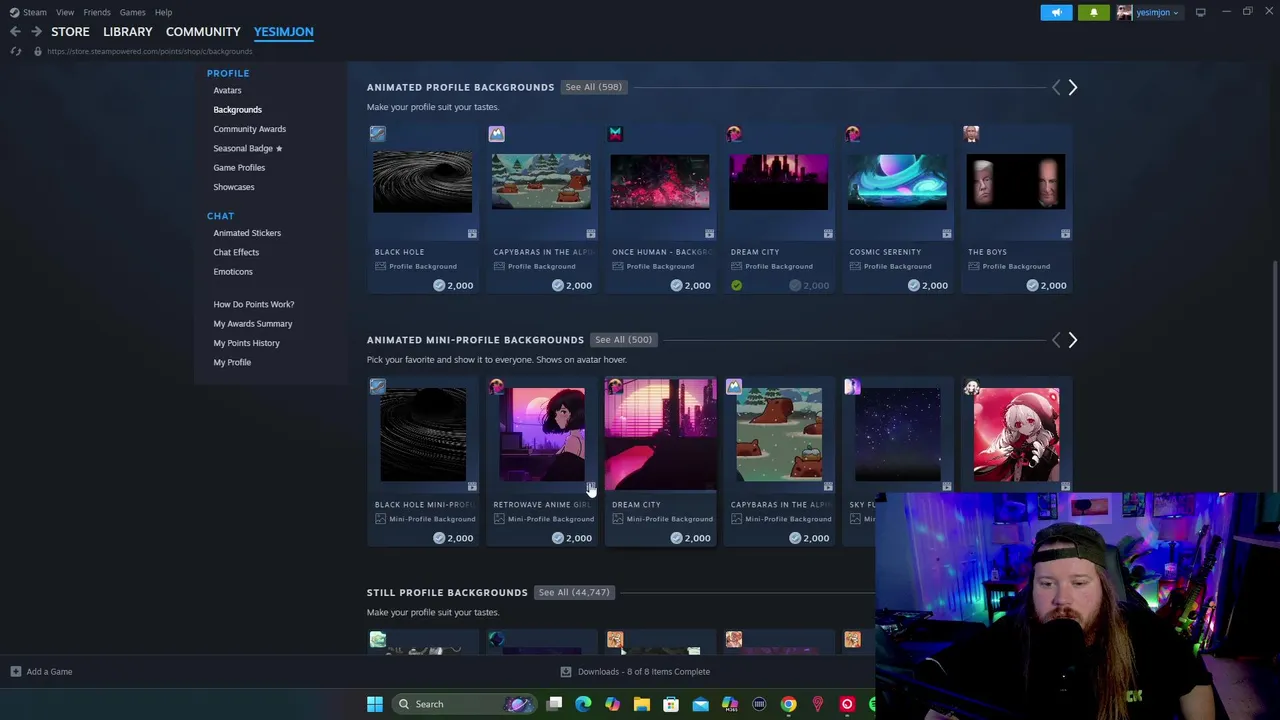Click the taskbar Search box
The height and width of the screenshot is (720, 1280).
pos(465,704)
